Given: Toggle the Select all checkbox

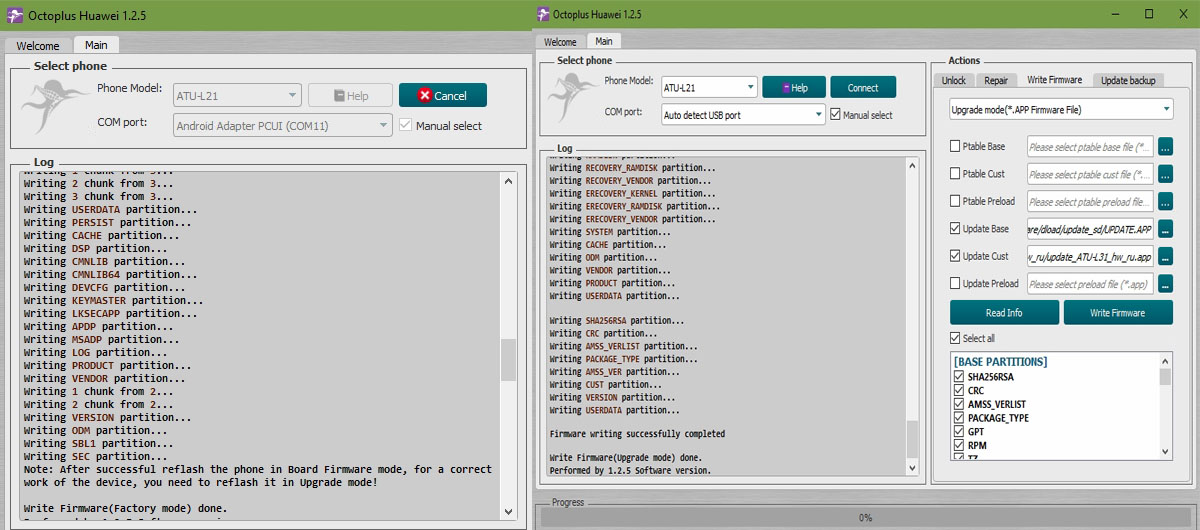Looking at the screenshot, I should click(x=955, y=338).
